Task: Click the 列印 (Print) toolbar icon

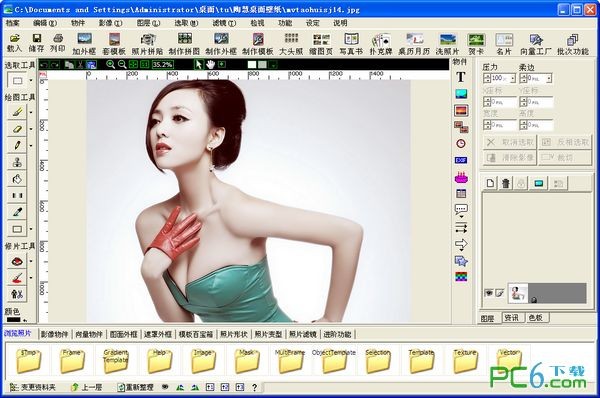Action: click(x=58, y=42)
